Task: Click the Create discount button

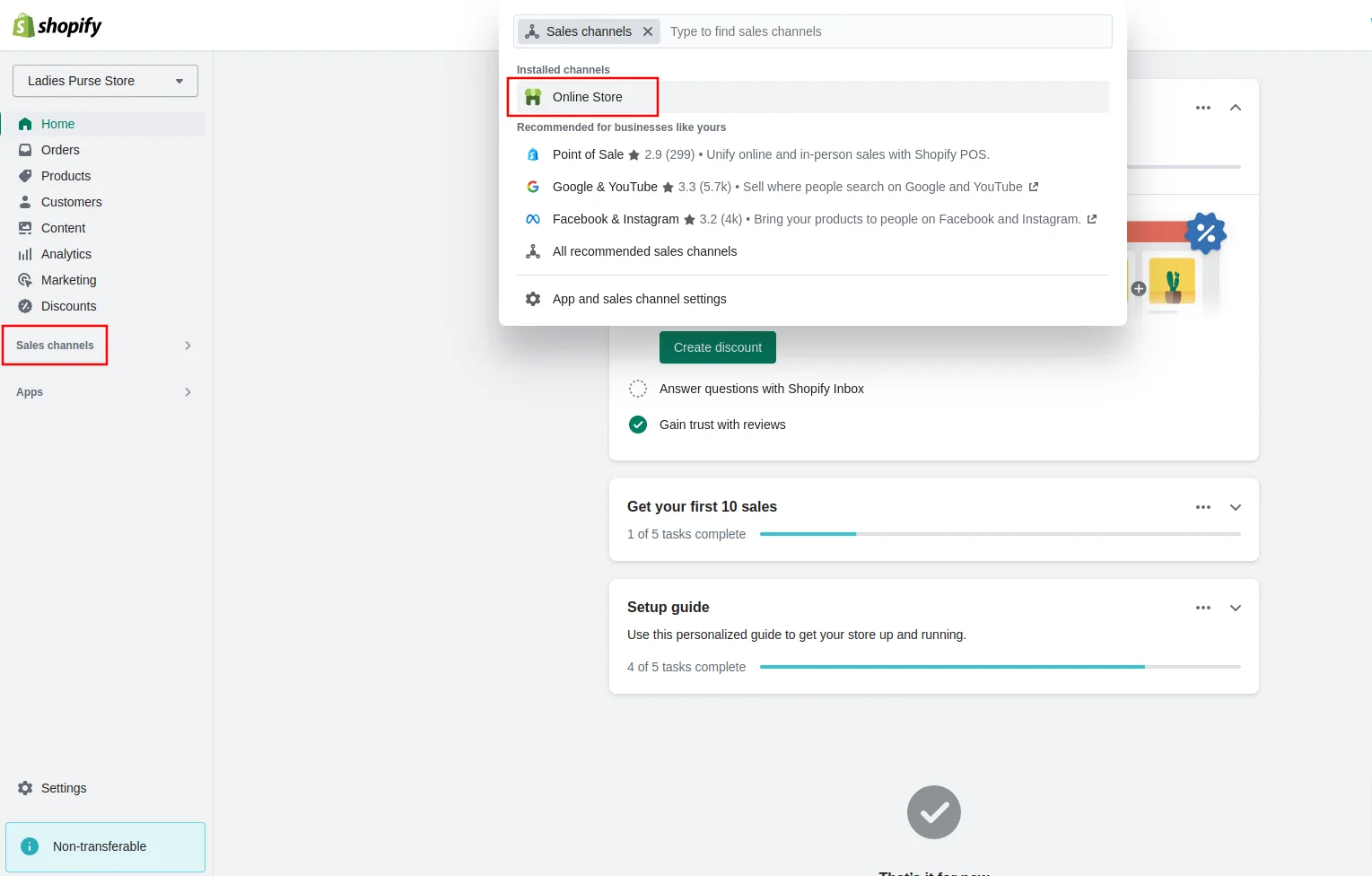Action: [718, 347]
